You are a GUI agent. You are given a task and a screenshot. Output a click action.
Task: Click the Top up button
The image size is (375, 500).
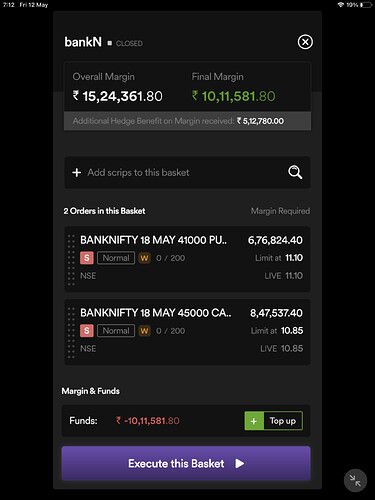(x=274, y=421)
